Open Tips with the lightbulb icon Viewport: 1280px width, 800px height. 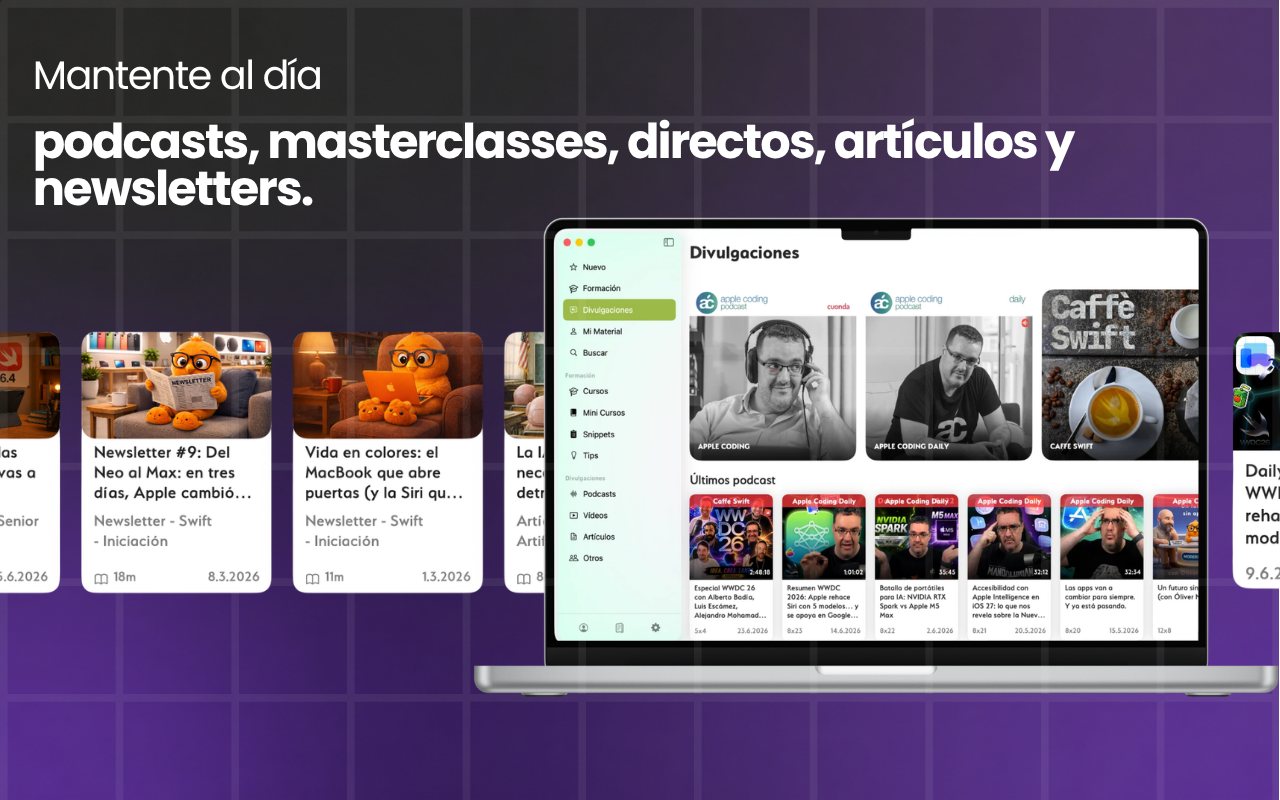(619, 456)
